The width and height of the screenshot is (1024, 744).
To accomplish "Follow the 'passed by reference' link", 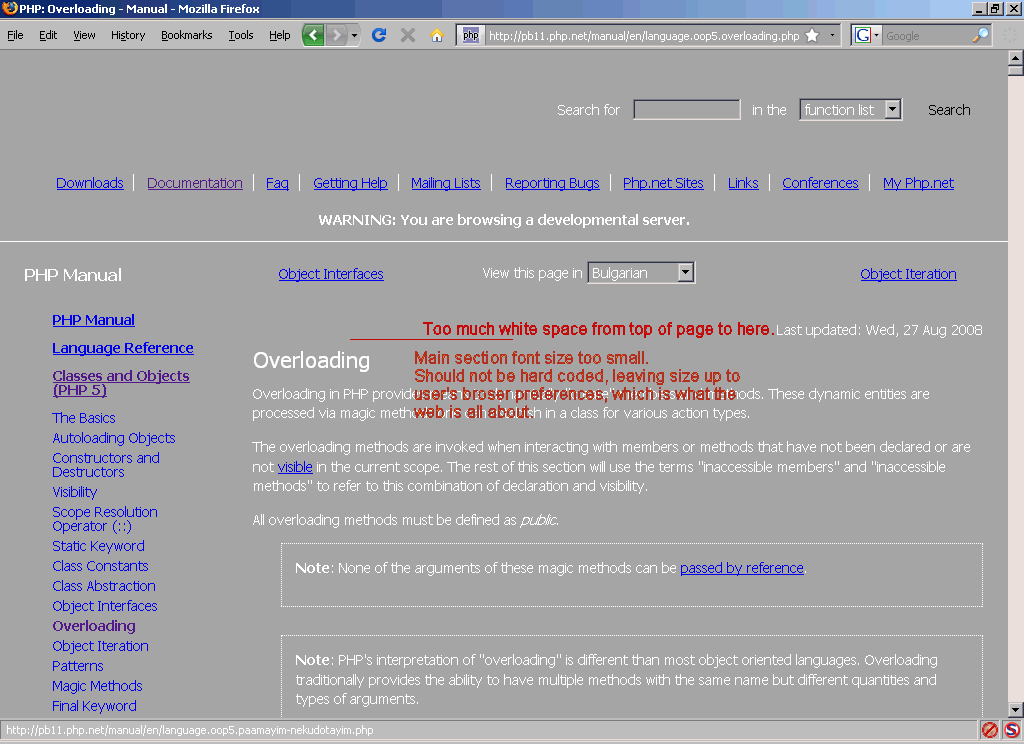I will (x=742, y=568).
